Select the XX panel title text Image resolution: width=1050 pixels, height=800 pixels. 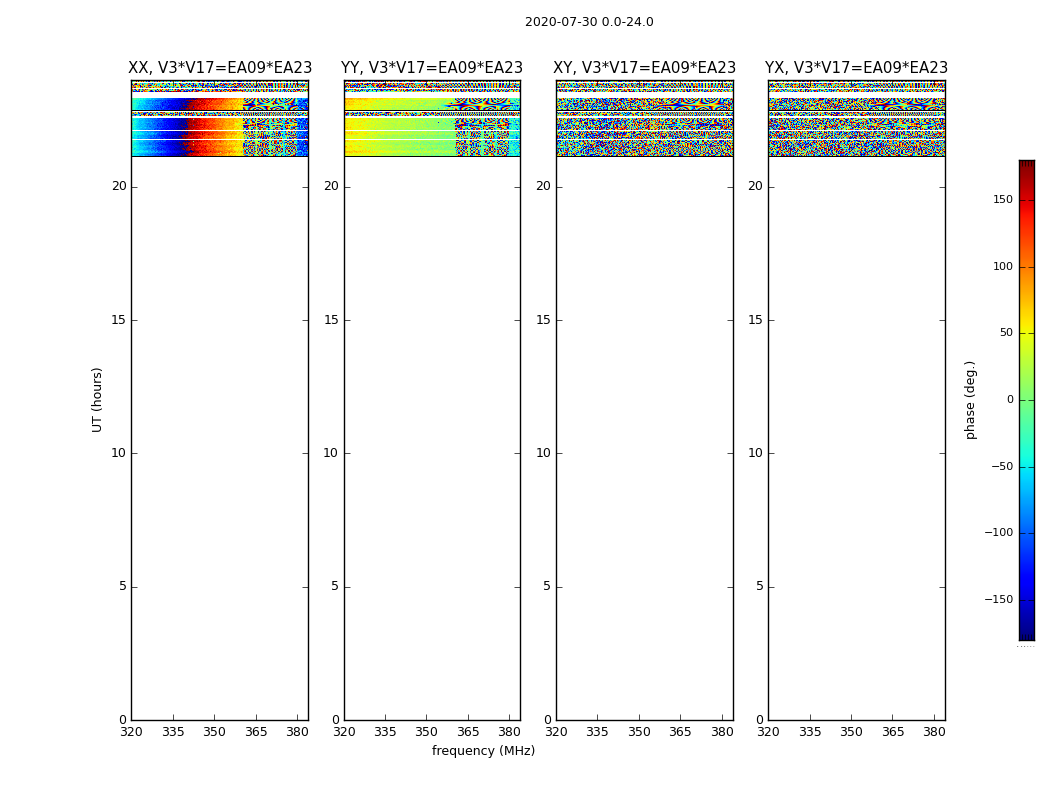[x=220, y=68]
